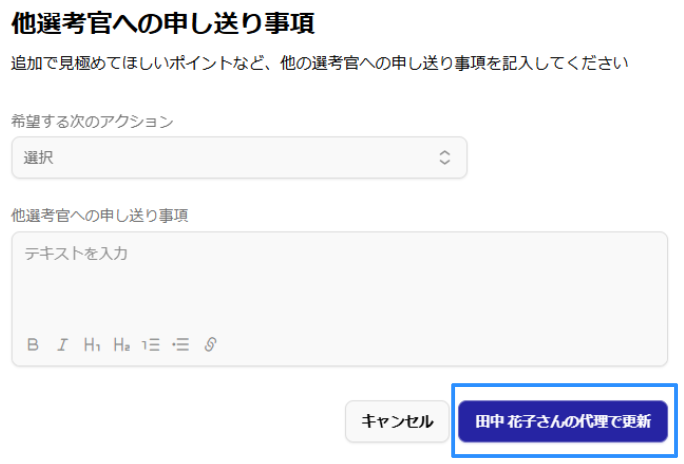
Task: Toggle bold formatting in the editor
Action: coord(33,345)
